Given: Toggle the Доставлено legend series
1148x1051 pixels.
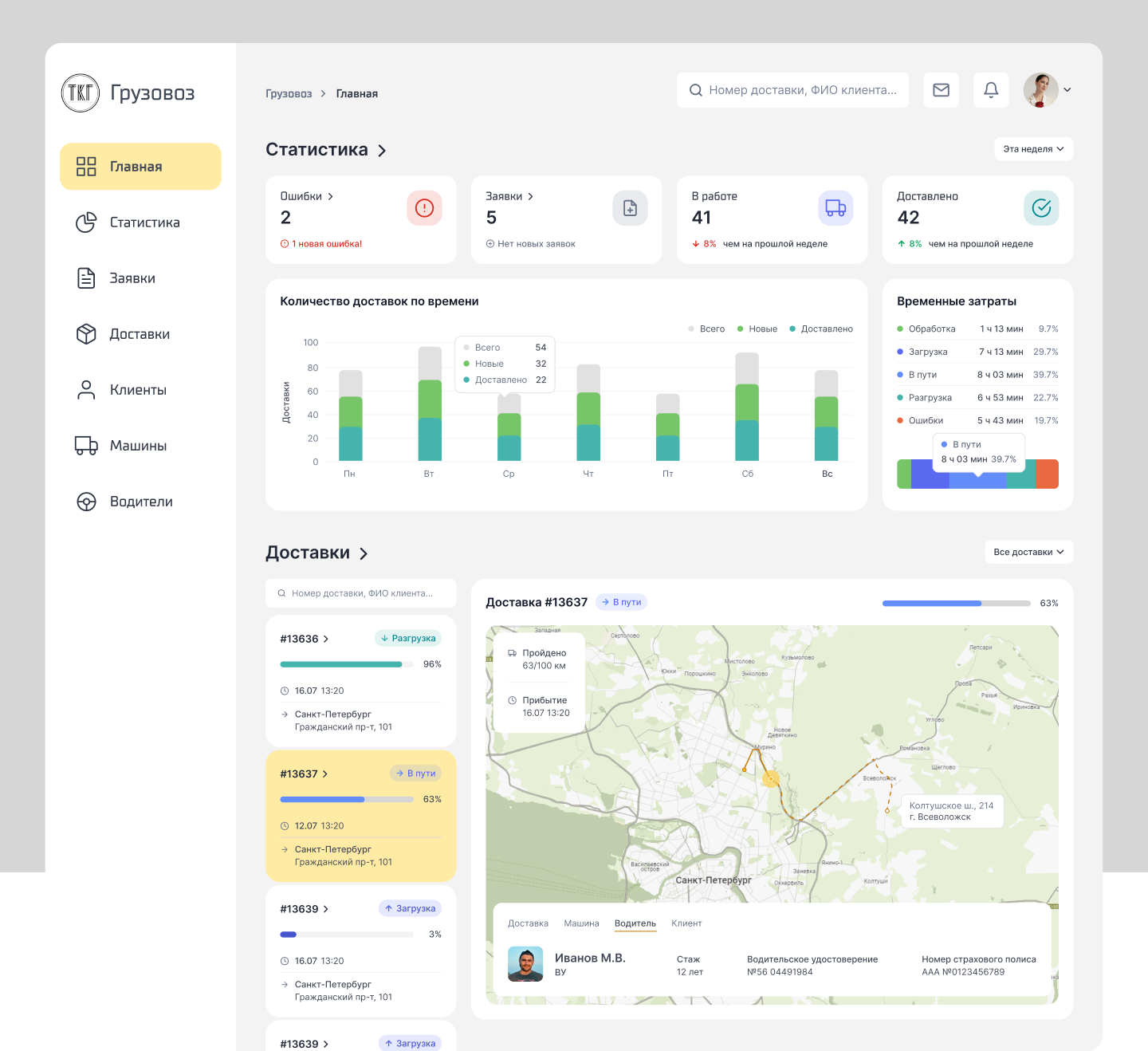Looking at the screenshot, I should 821,329.
